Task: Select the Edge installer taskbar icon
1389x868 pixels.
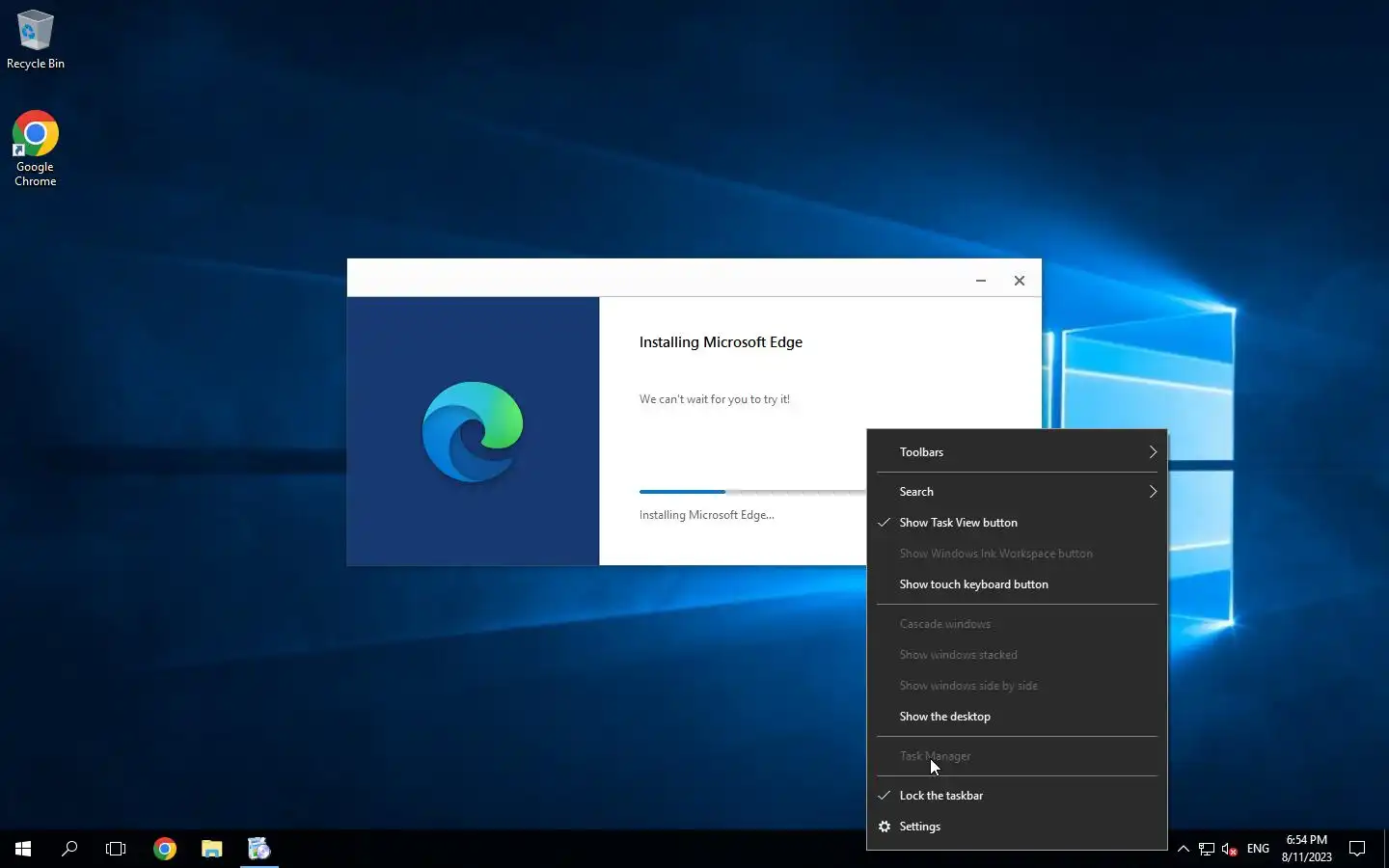Action: click(259, 849)
